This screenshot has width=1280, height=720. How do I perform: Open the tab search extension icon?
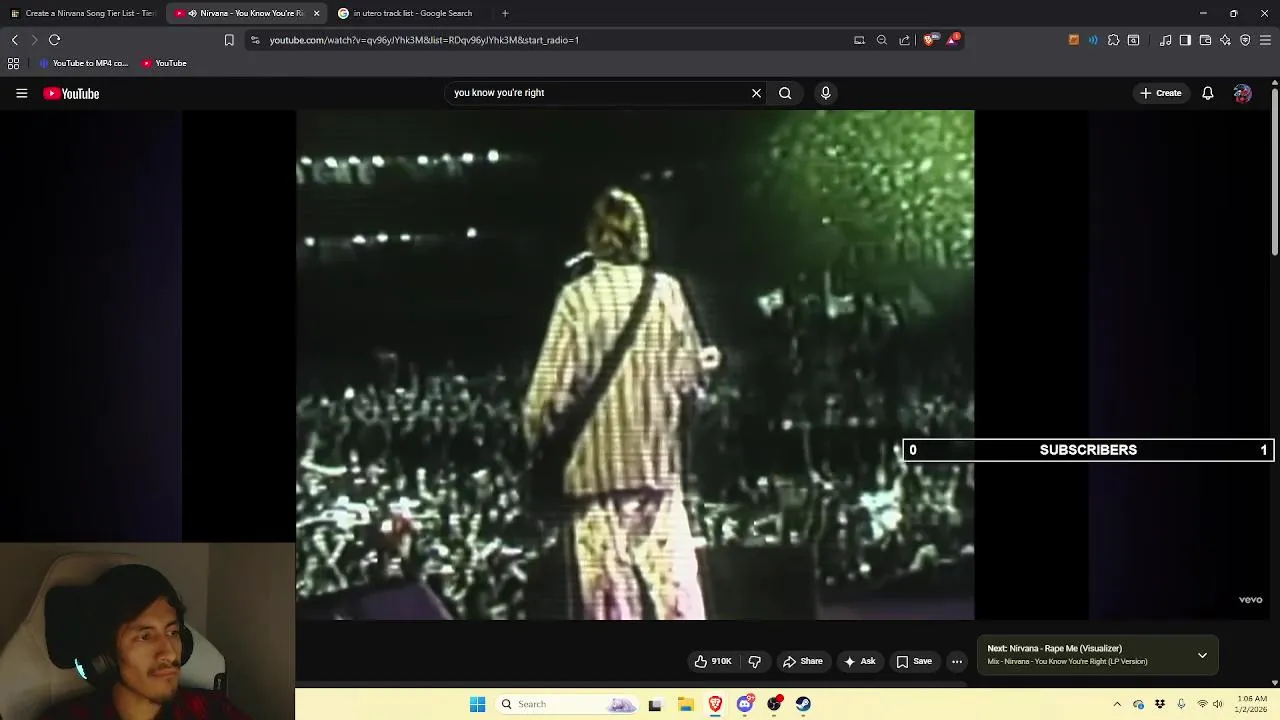pos(1133,40)
